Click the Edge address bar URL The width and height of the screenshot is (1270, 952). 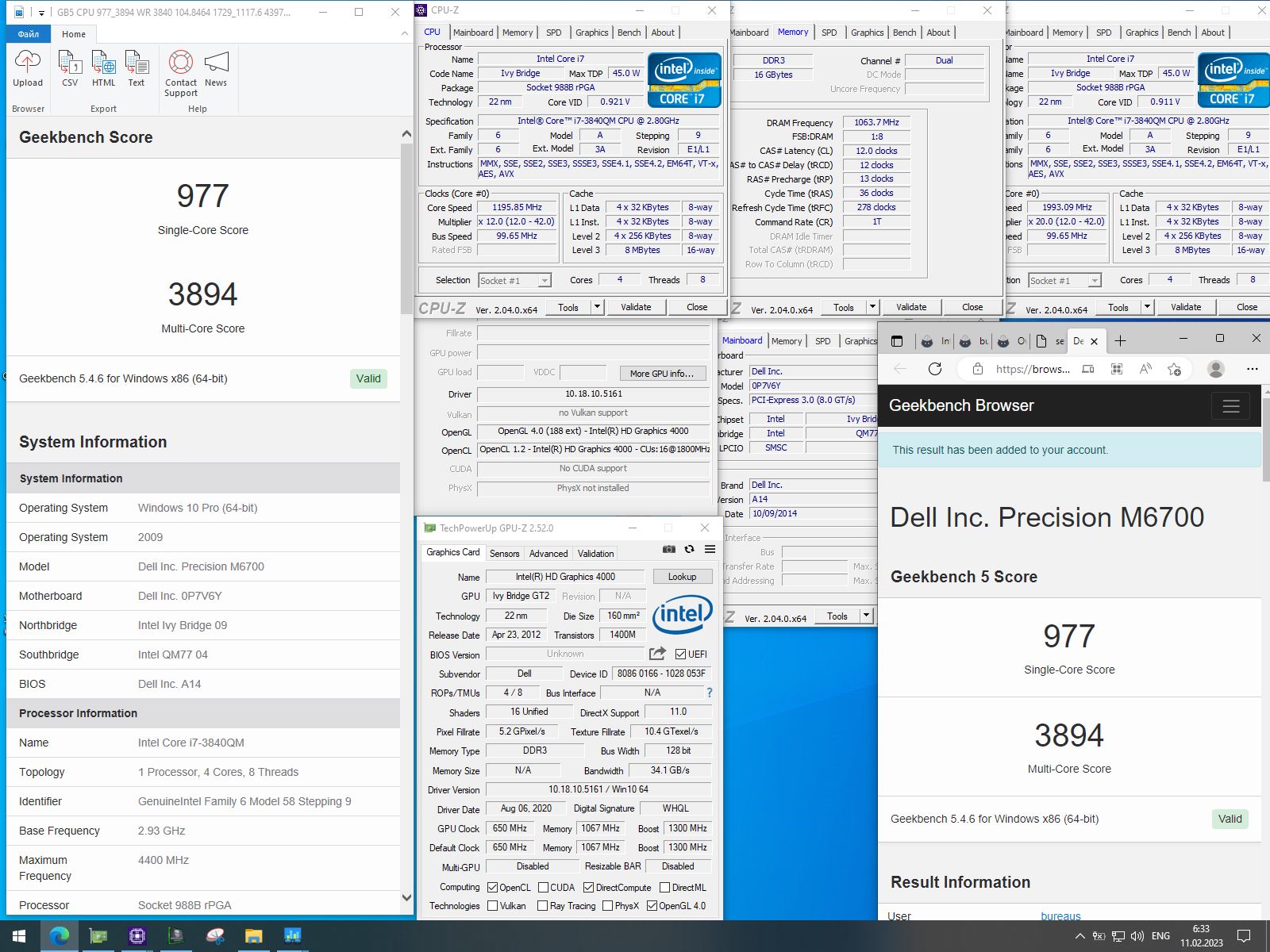[x=1033, y=369]
